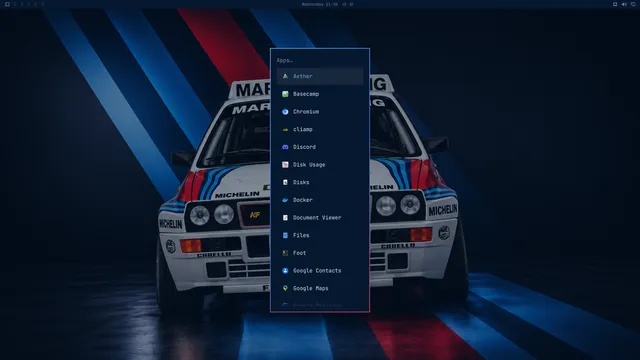Open Discord from its purple icon

[285, 147]
